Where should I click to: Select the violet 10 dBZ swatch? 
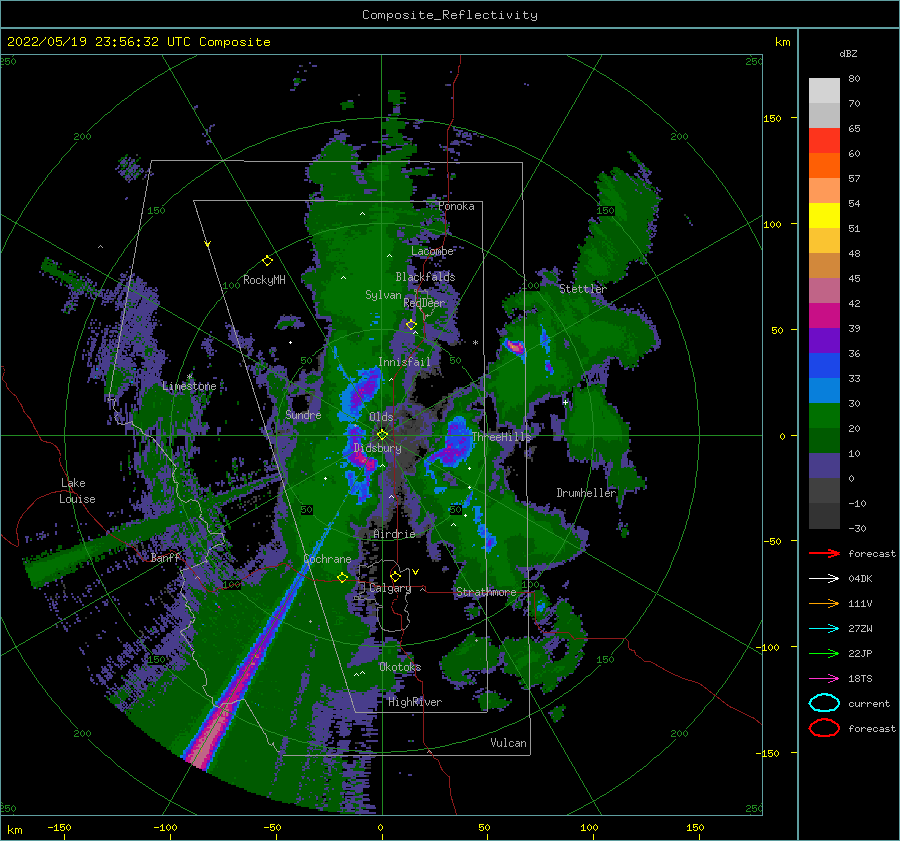tap(824, 466)
